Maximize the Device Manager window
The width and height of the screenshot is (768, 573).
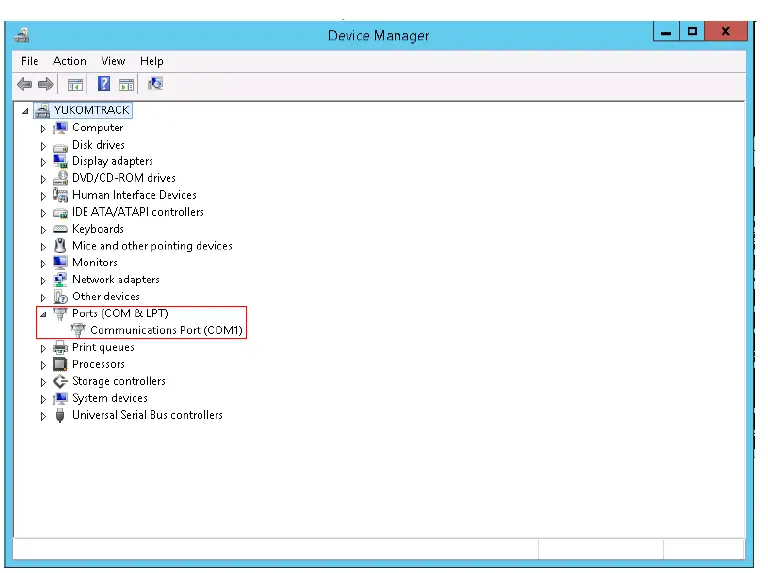(692, 31)
